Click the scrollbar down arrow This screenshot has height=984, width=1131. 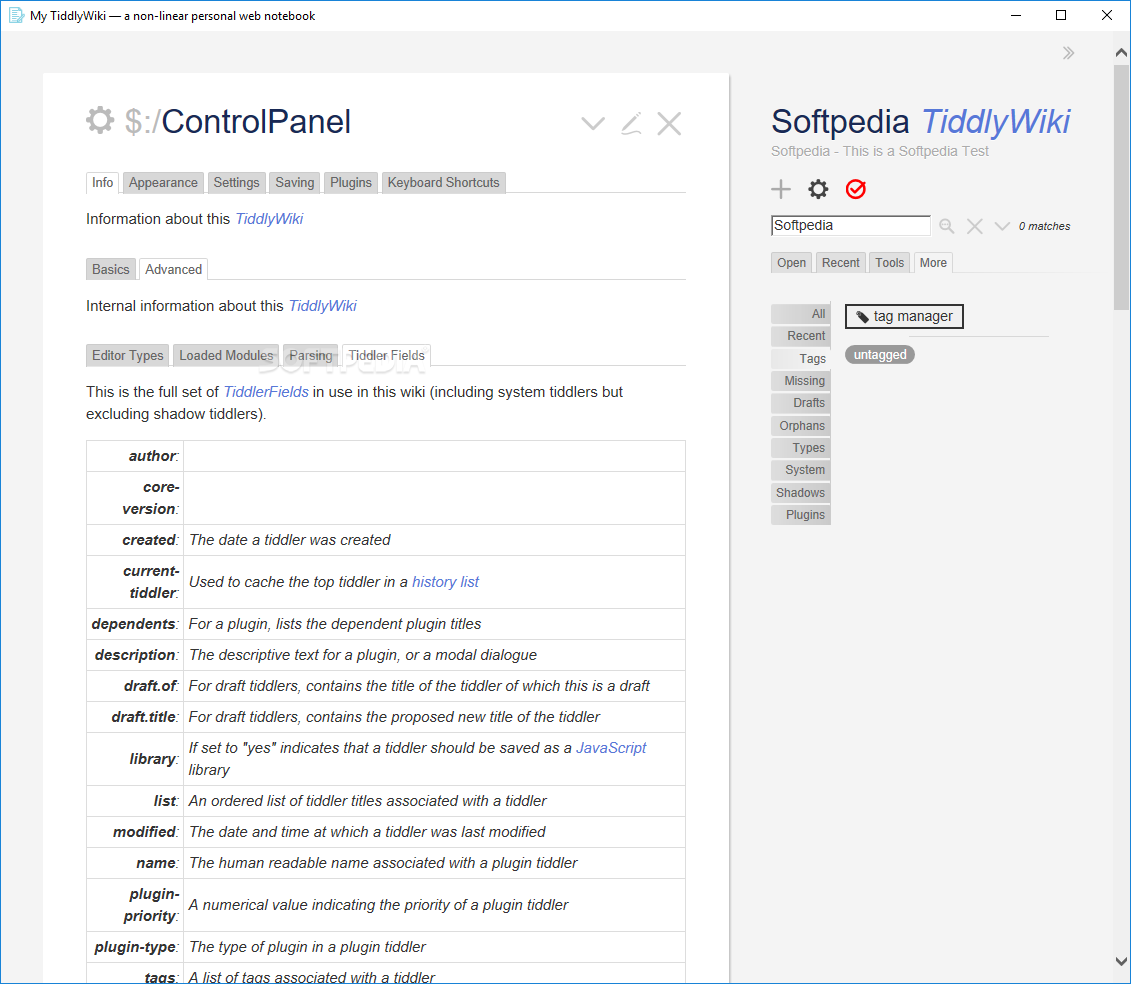pyautogui.click(x=1121, y=962)
